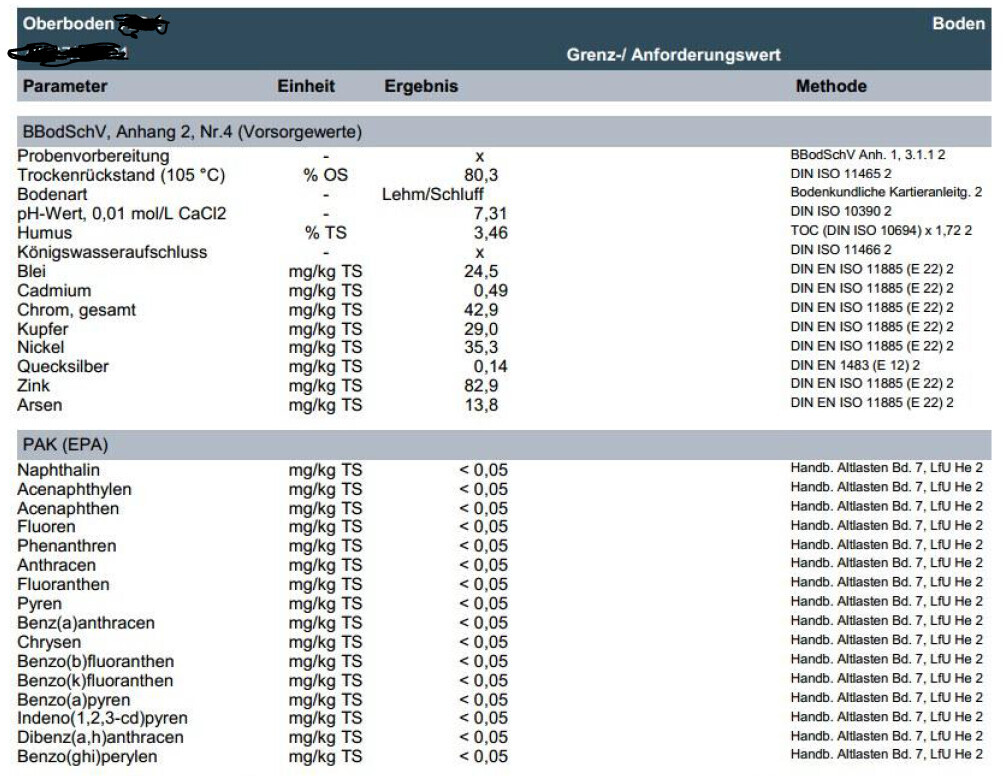Screen dimensions: 1004x776
Task: Click the Grenz-/ Anforderungswert heading
Action: [x=673, y=54]
